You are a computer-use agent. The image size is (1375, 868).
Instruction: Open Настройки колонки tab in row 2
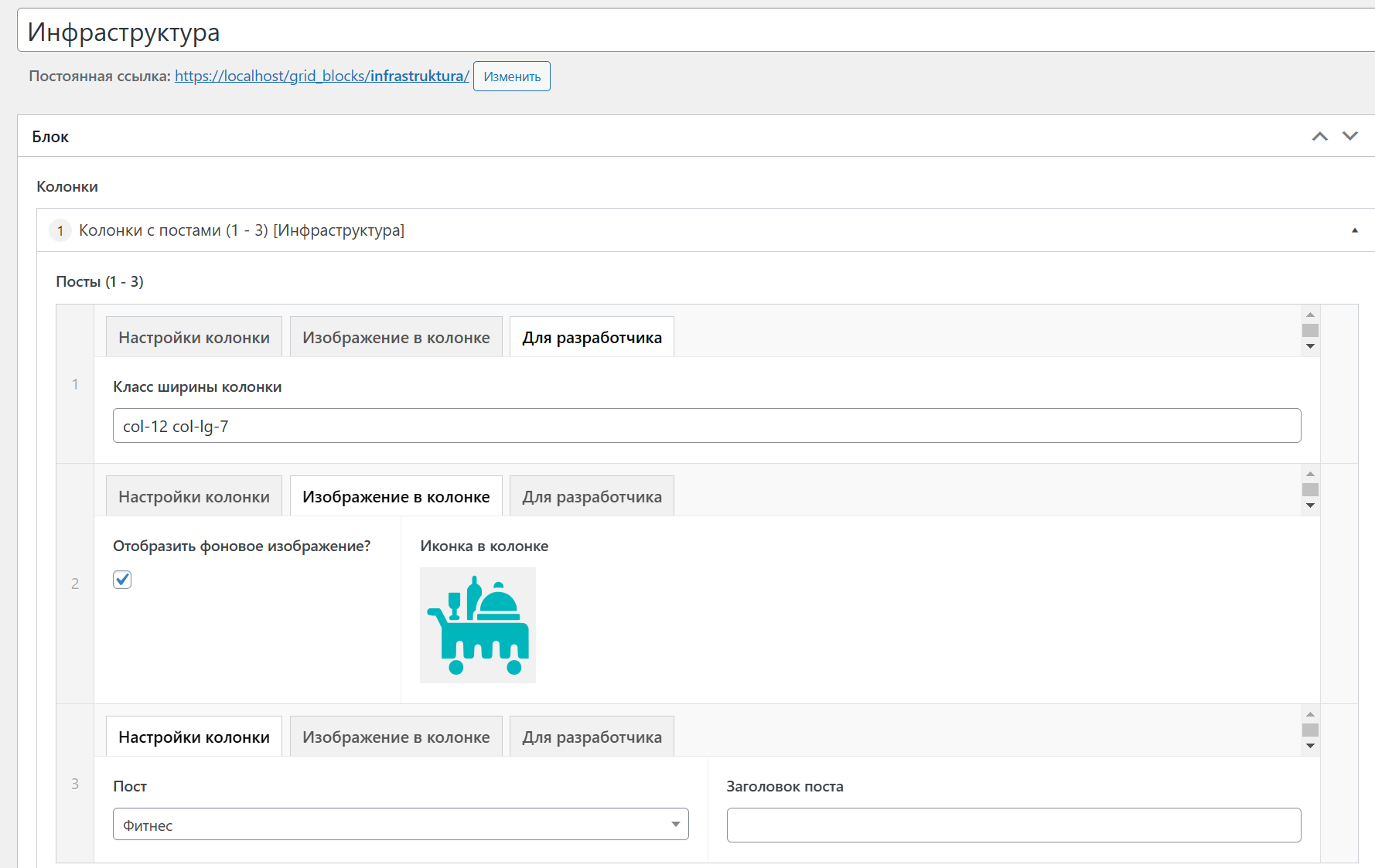pos(194,496)
